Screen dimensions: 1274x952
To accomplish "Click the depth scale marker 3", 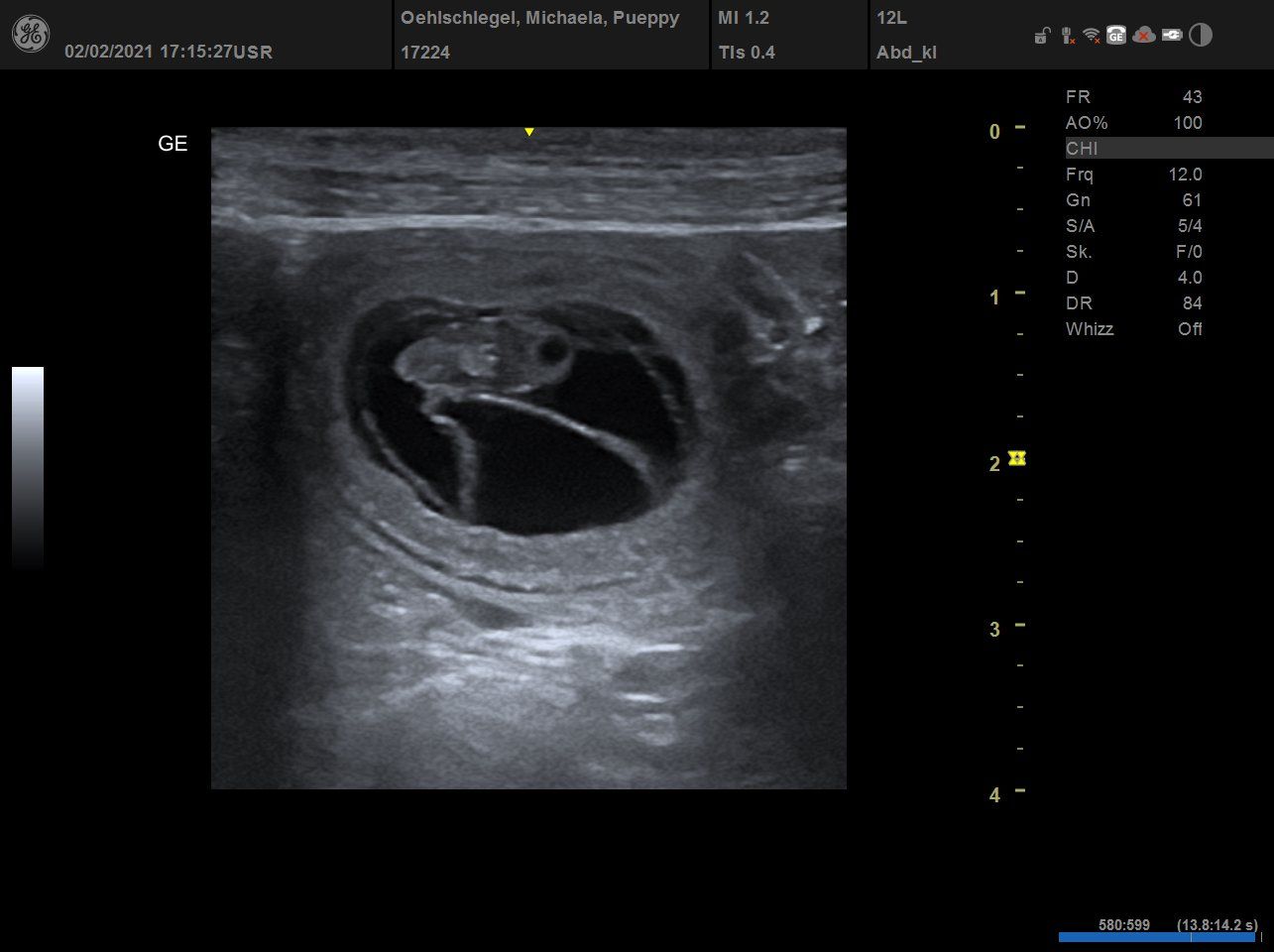I will [x=994, y=630].
